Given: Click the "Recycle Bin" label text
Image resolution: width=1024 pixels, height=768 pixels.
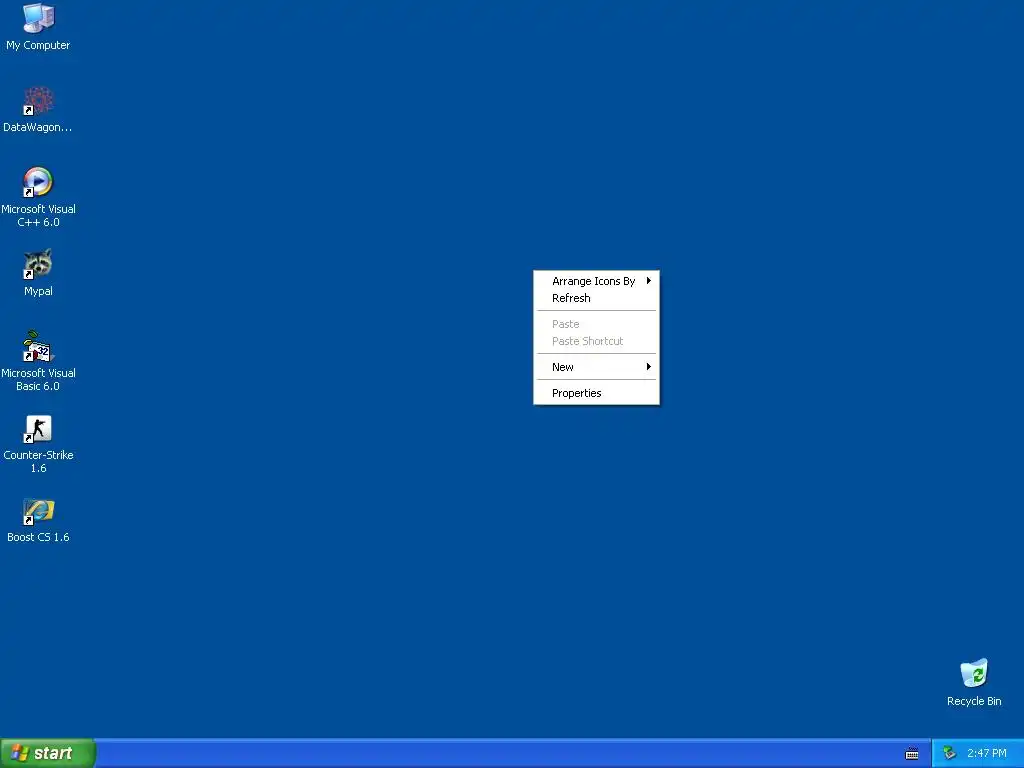Looking at the screenshot, I should tap(974, 701).
